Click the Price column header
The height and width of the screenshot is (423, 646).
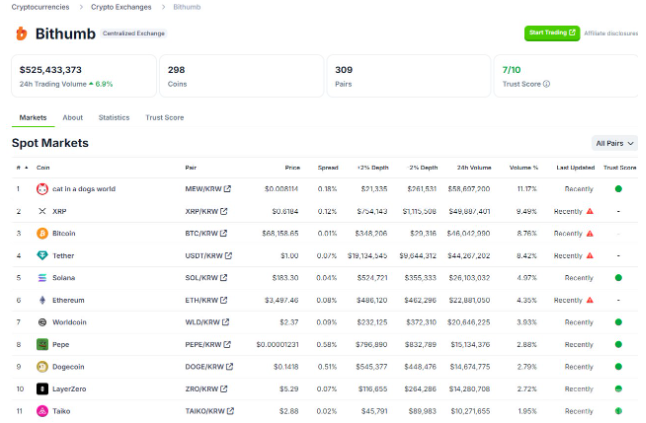293,168
